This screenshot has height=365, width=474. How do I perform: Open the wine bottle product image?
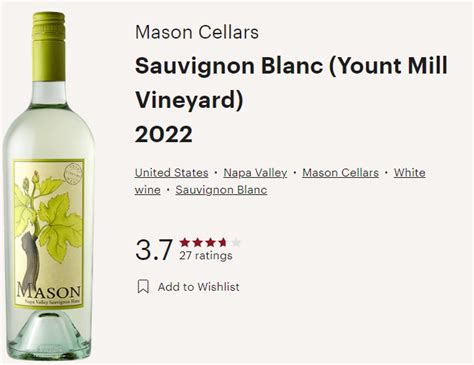pyautogui.click(x=49, y=187)
